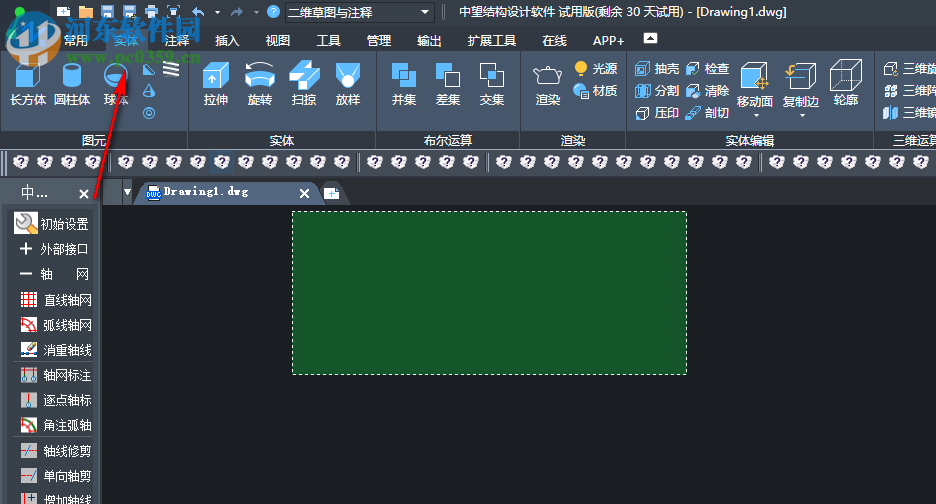Use the 分割 separate tool
Viewport: 936px width, 504px height.
pos(657,91)
